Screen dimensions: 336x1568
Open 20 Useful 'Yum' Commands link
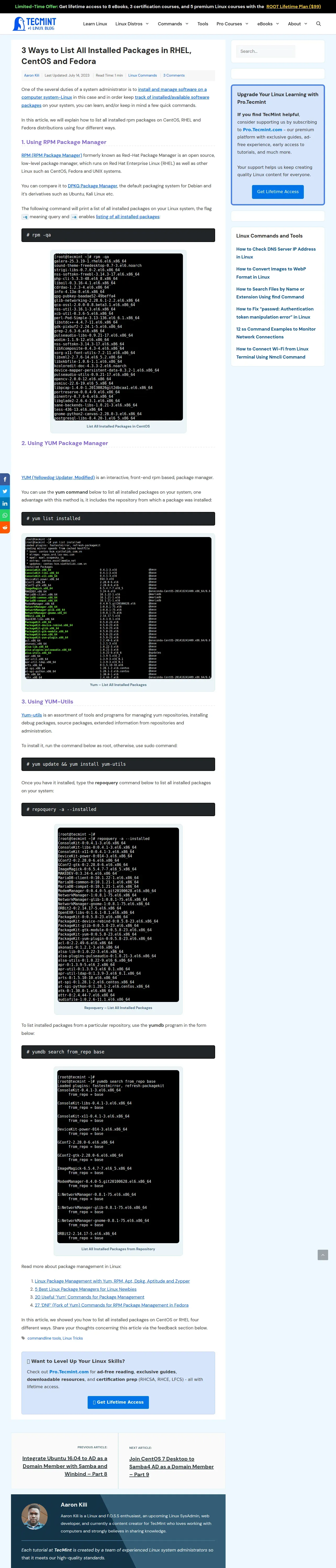click(x=90, y=1297)
